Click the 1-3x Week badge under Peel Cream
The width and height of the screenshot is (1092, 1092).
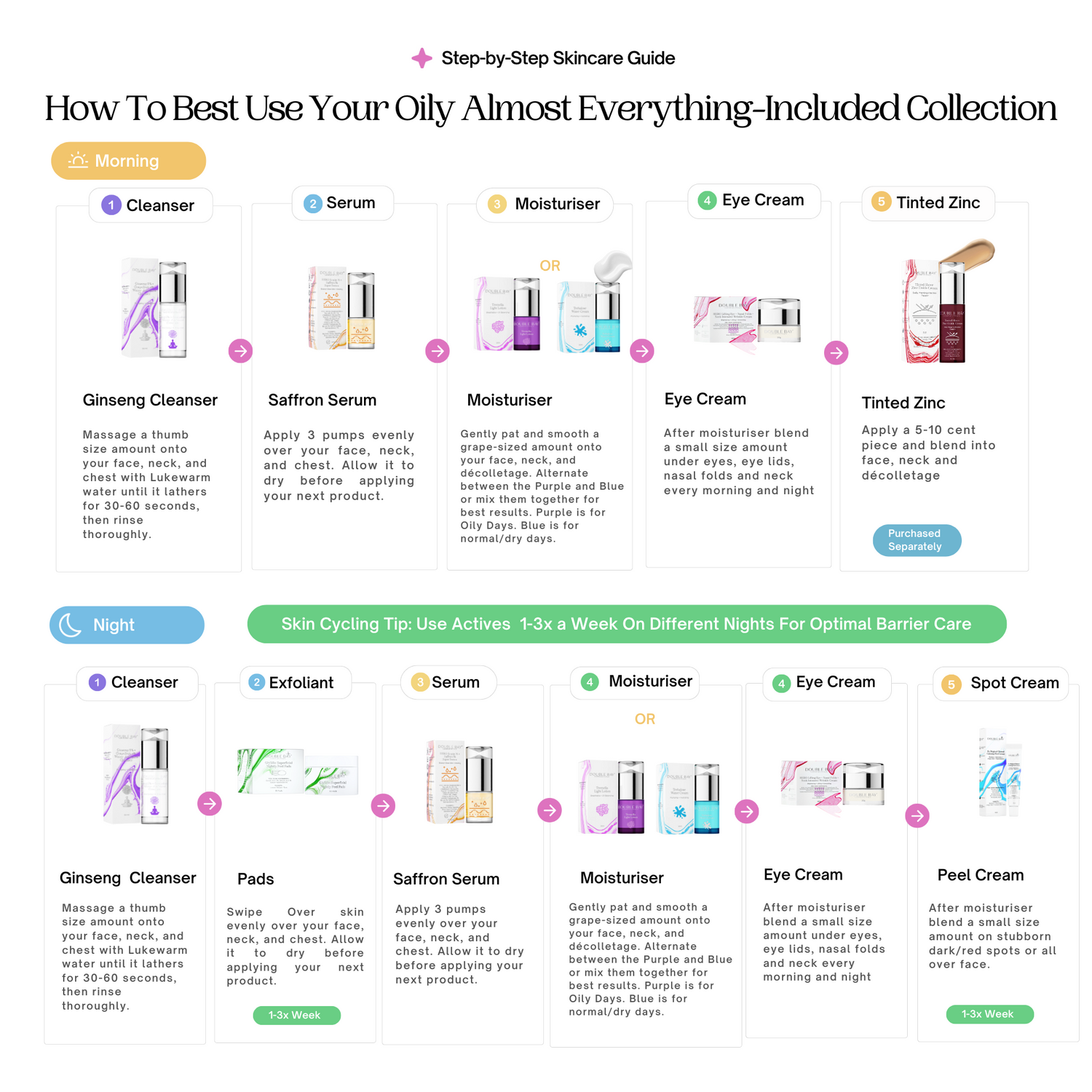[x=989, y=1014]
